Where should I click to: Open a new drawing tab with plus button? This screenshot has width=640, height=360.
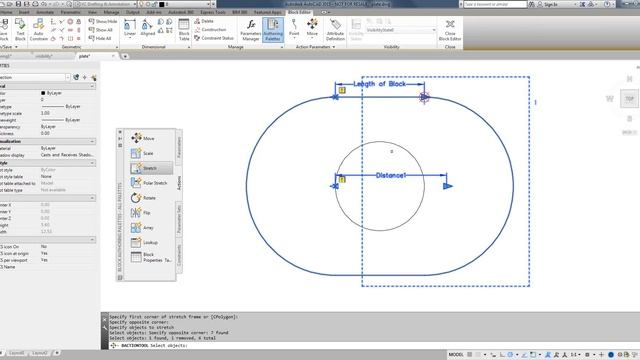(125, 56)
